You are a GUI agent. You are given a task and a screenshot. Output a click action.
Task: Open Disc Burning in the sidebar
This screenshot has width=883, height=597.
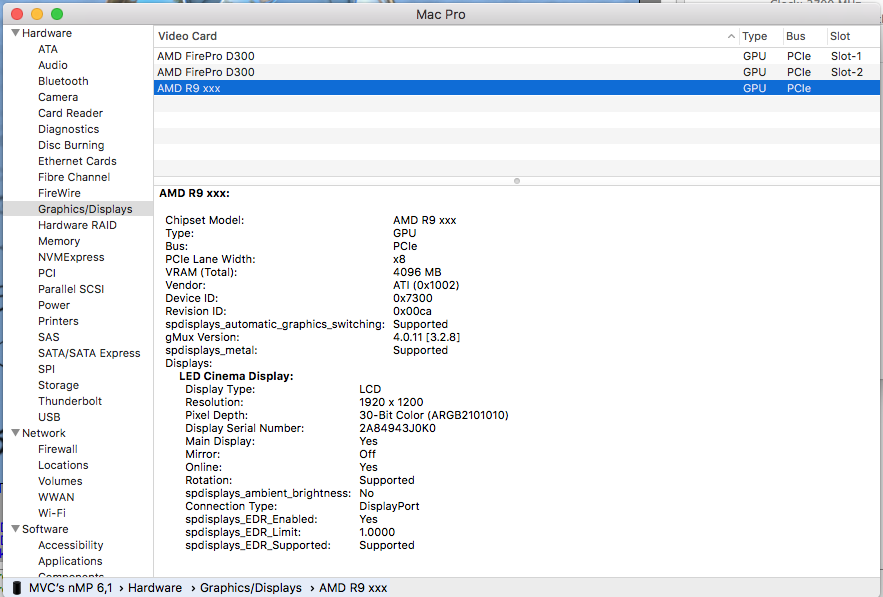coord(71,145)
